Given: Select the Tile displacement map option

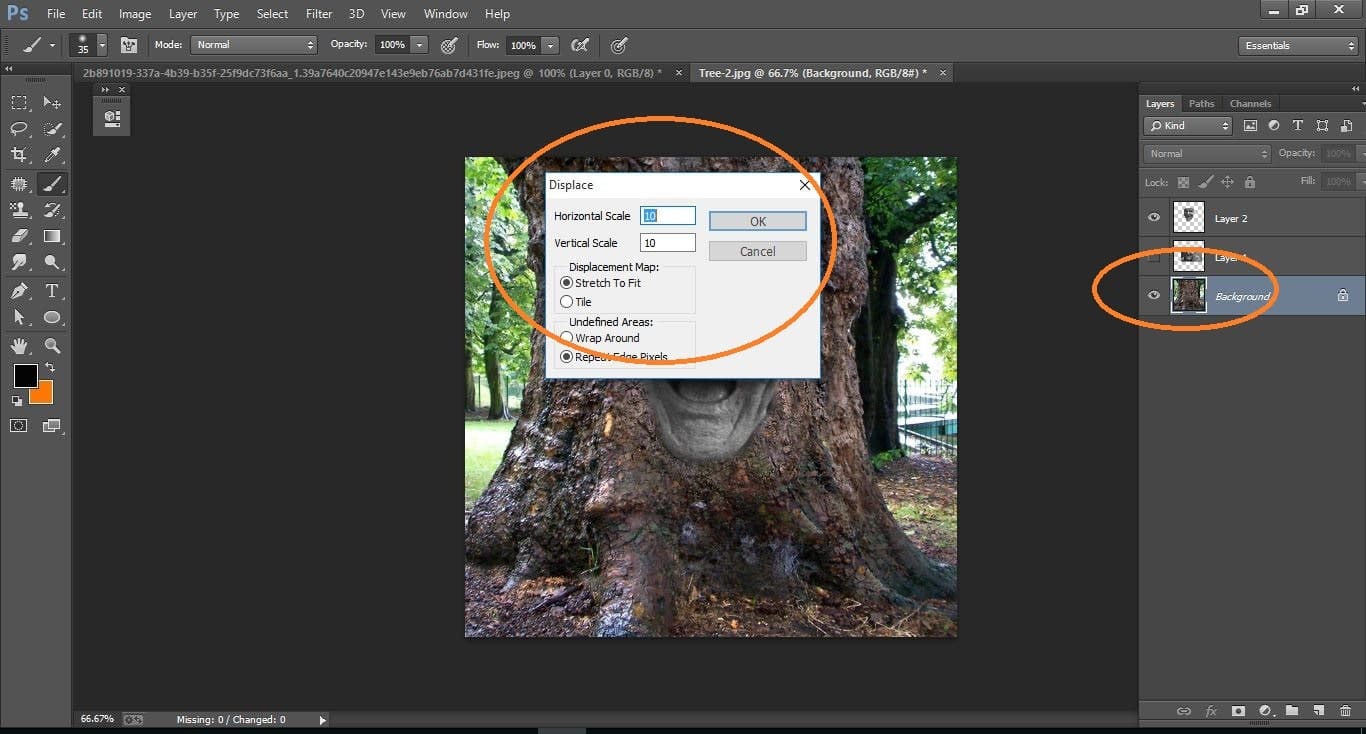Looking at the screenshot, I should pyautogui.click(x=567, y=301).
